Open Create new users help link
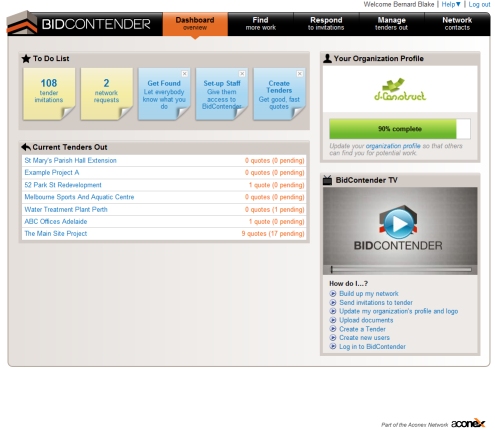 [364, 338]
